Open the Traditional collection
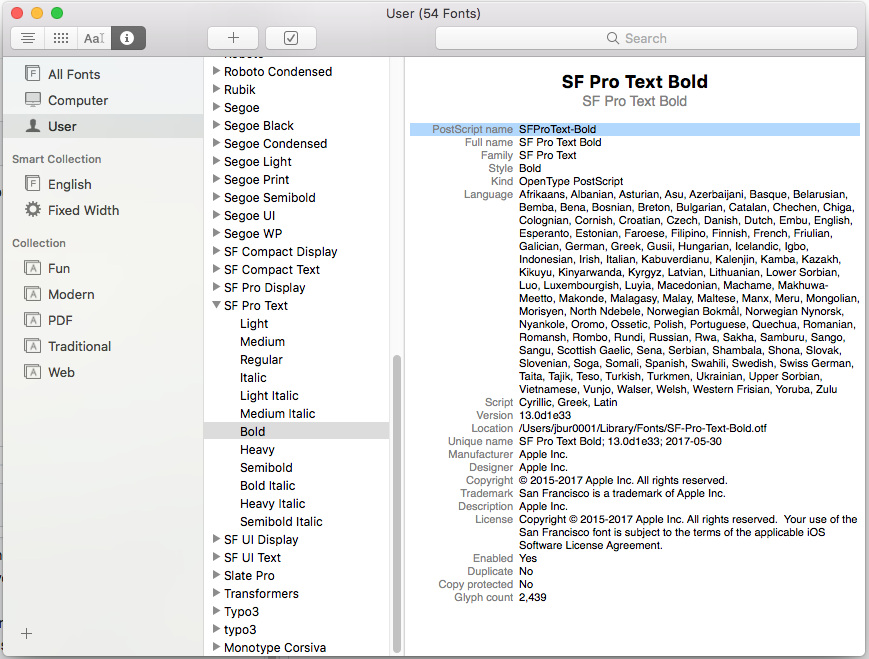Image resolution: width=869 pixels, height=659 pixels. [79, 347]
